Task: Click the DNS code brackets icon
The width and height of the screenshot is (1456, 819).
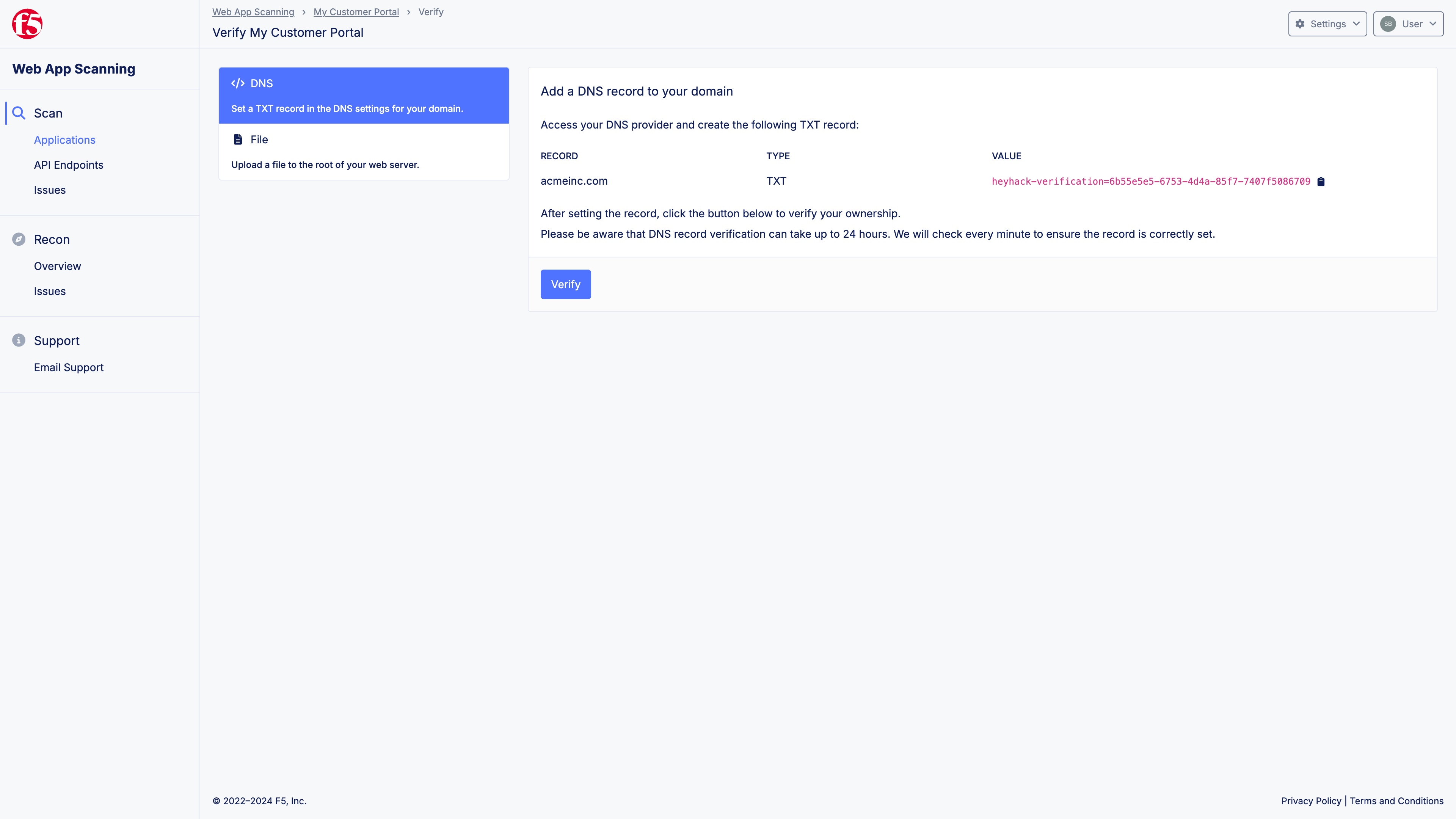Action: [237, 83]
